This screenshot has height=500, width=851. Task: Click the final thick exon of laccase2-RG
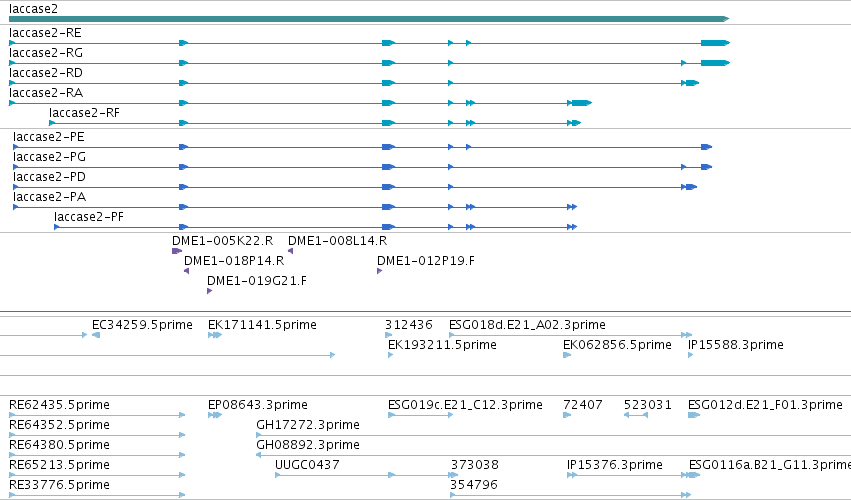point(715,63)
